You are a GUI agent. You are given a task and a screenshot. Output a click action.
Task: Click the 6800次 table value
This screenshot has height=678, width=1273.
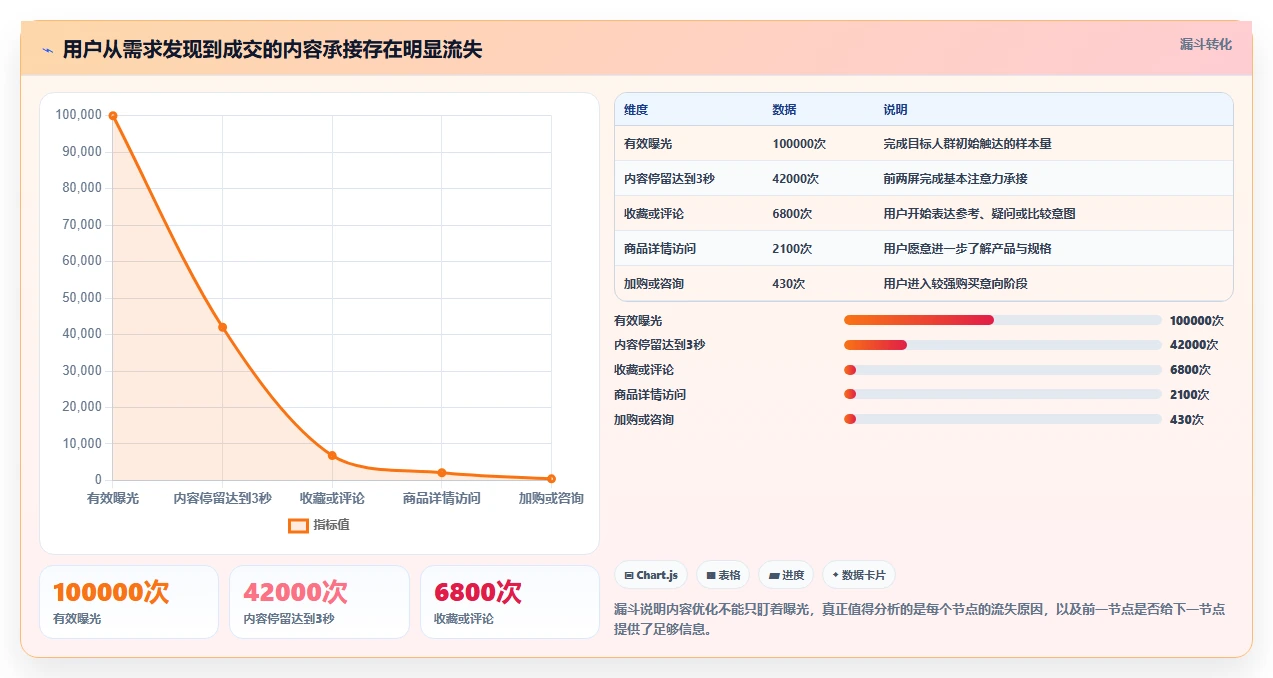792,214
